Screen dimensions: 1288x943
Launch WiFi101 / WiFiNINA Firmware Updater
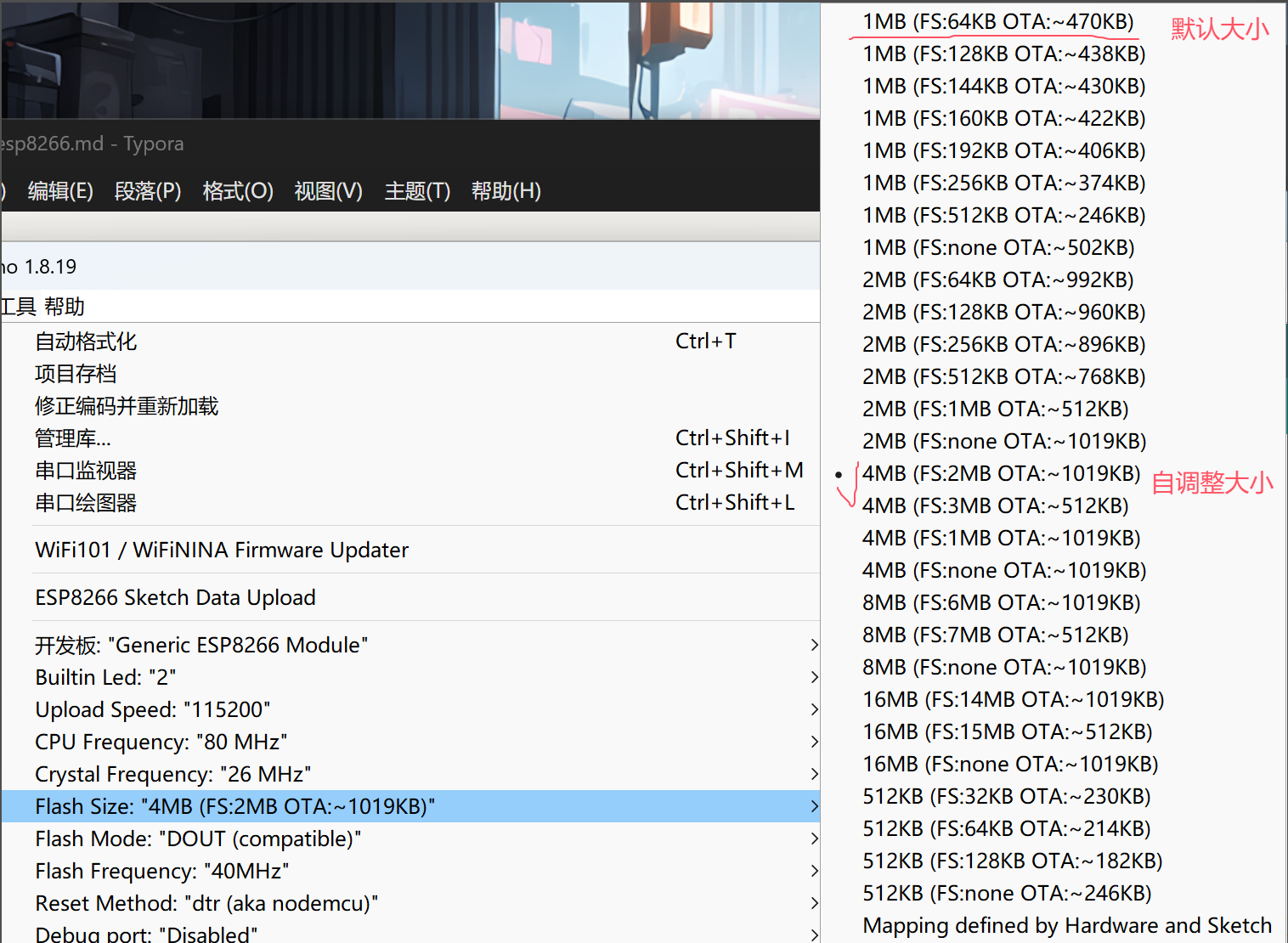coord(410,550)
